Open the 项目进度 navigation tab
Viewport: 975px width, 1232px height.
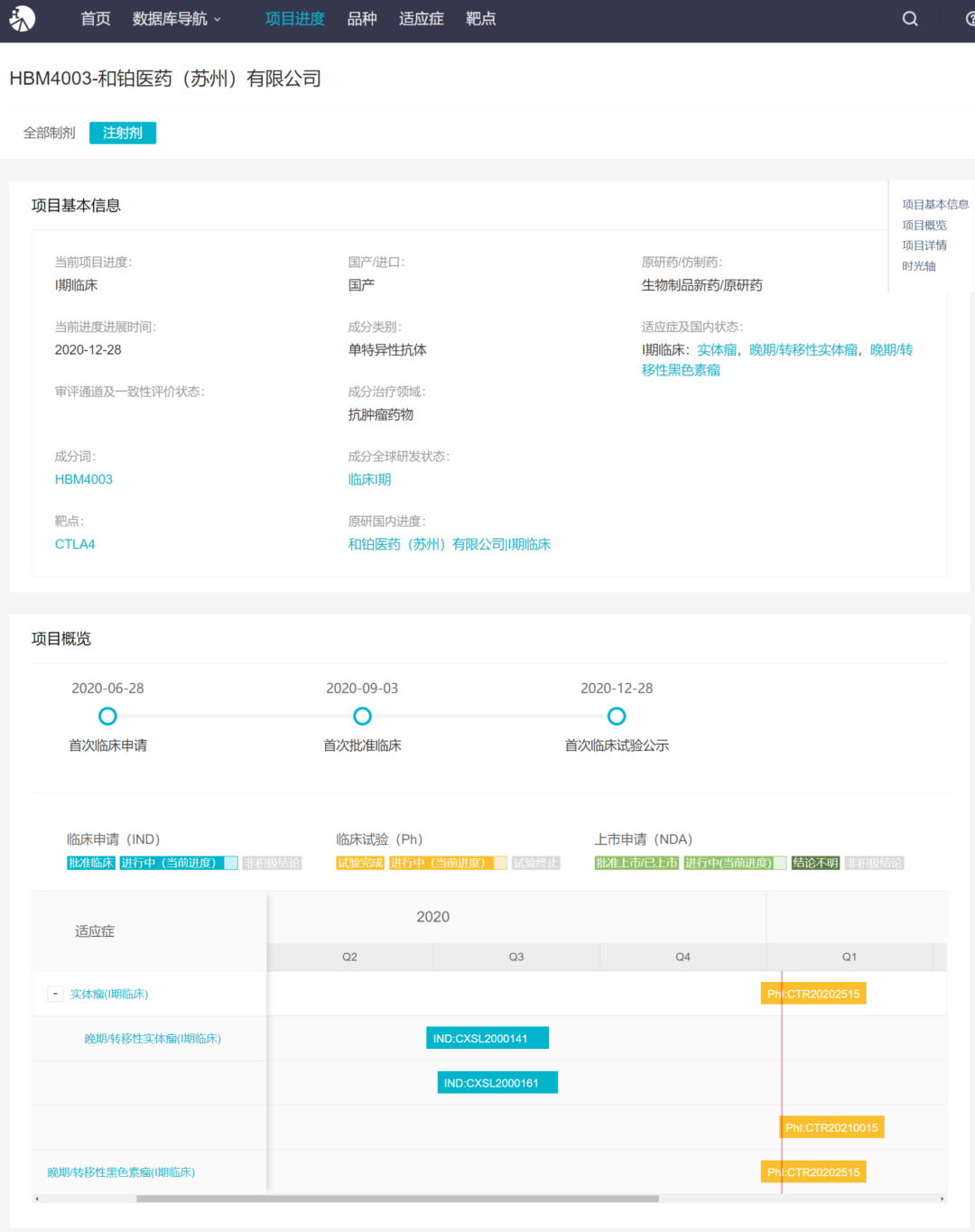[x=295, y=19]
